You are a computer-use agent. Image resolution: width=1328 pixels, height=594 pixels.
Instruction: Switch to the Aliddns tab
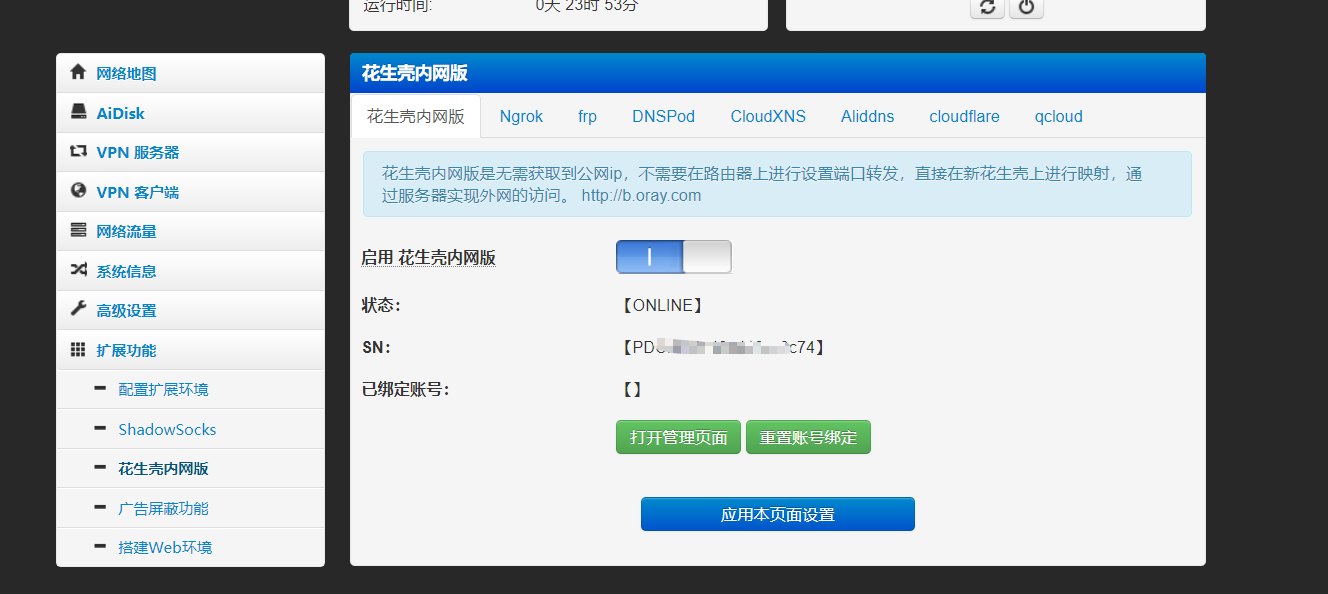pos(867,116)
